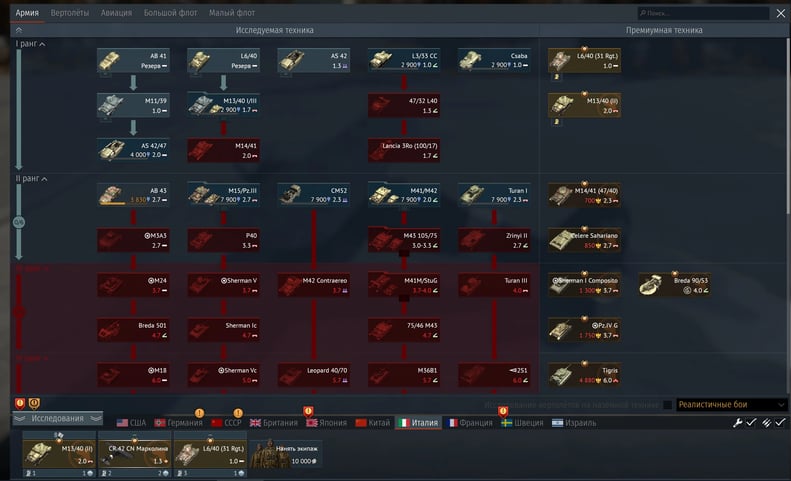The height and width of the screenshot is (481, 791).
Task: Click the rank progress marker on left bar
Action: click(17, 224)
